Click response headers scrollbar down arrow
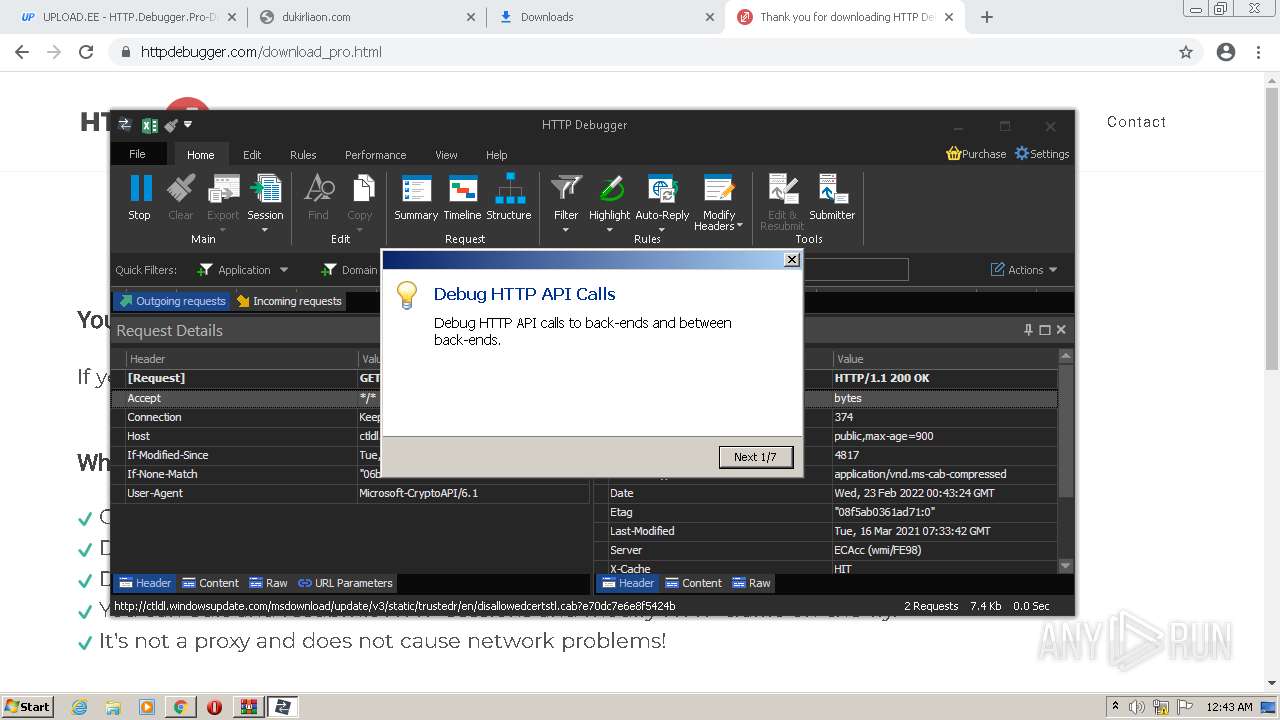 [x=1066, y=566]
